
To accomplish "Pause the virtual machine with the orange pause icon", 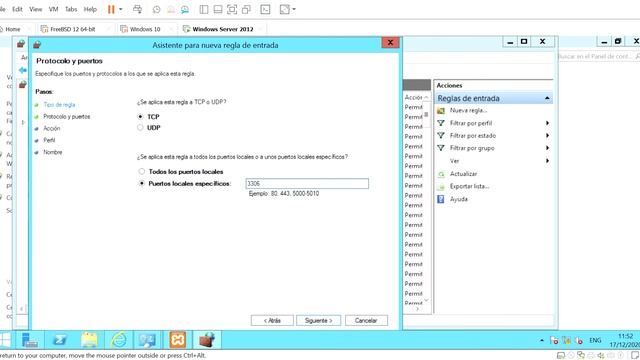I will tap(111, 9).
